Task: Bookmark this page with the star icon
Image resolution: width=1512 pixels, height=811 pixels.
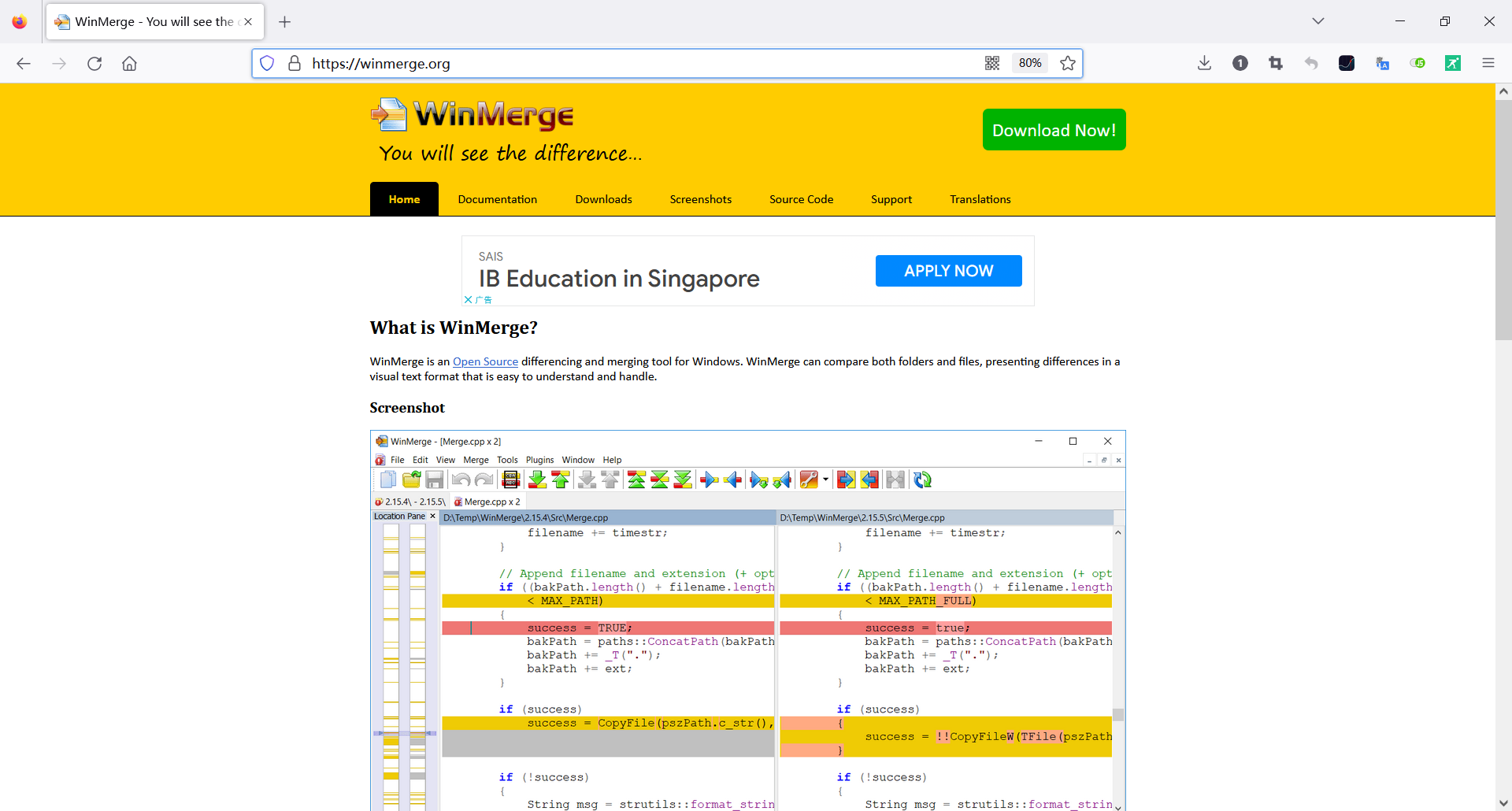Action: [x=1067, y=63]
